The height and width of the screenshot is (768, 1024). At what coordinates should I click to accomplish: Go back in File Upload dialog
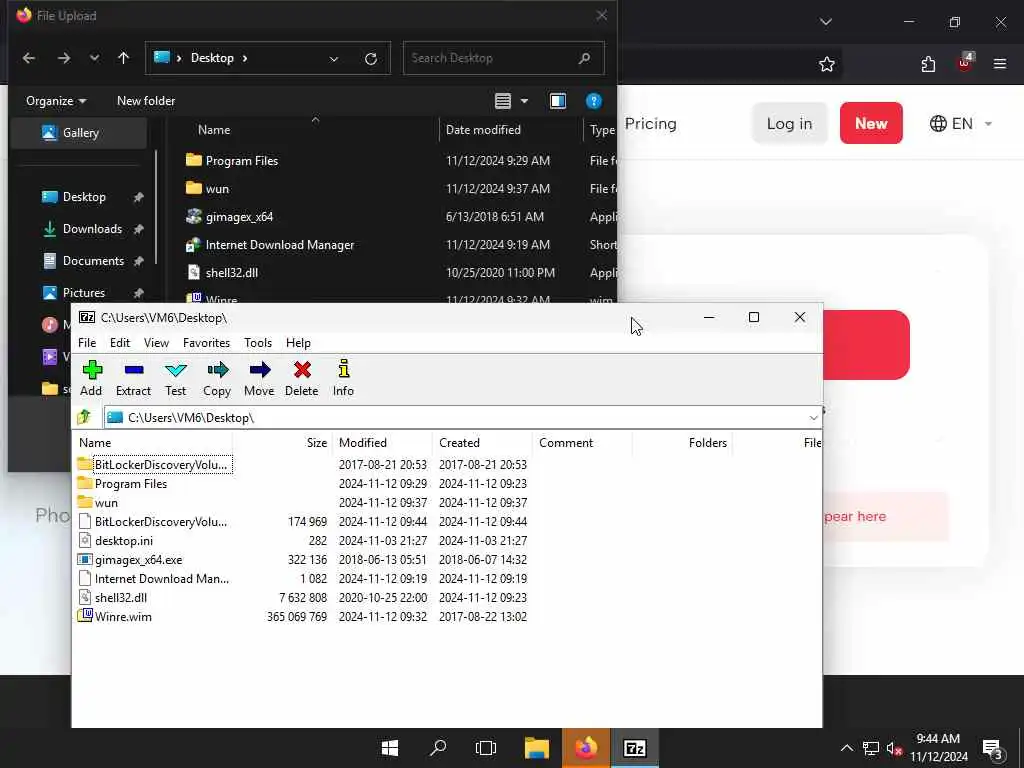(29, 58)
